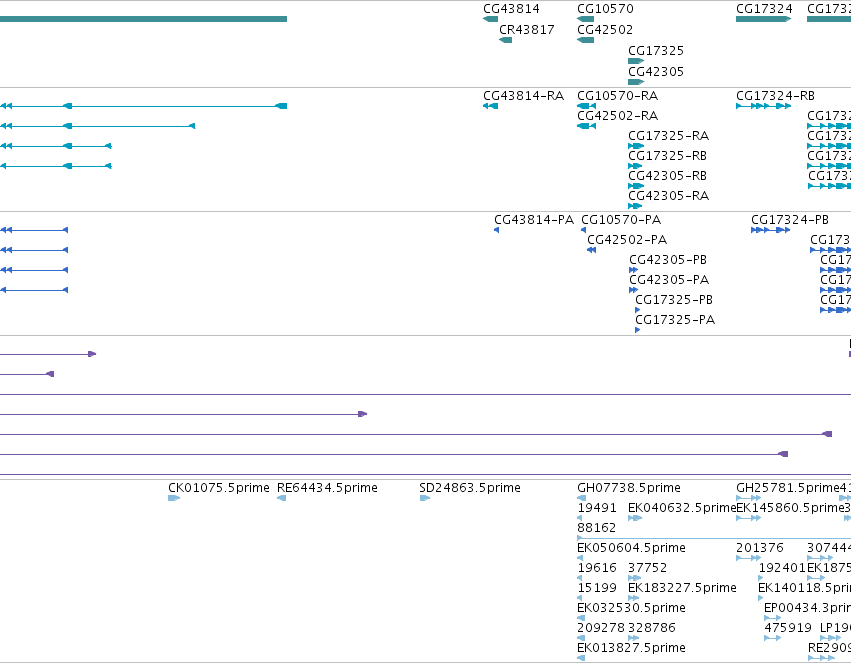Select the EK140118.5prime EST glyph
Screen dimensions: 851x663
(761, 598)
